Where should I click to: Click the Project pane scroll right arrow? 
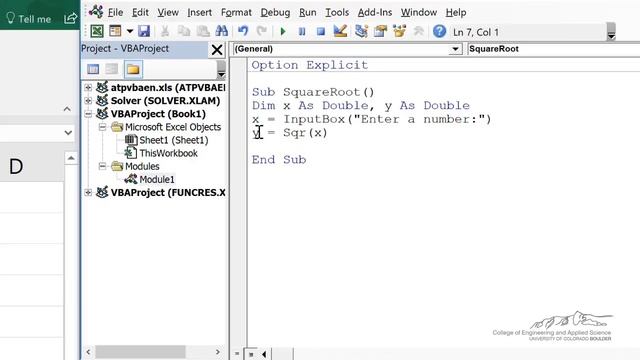point(218,352)
